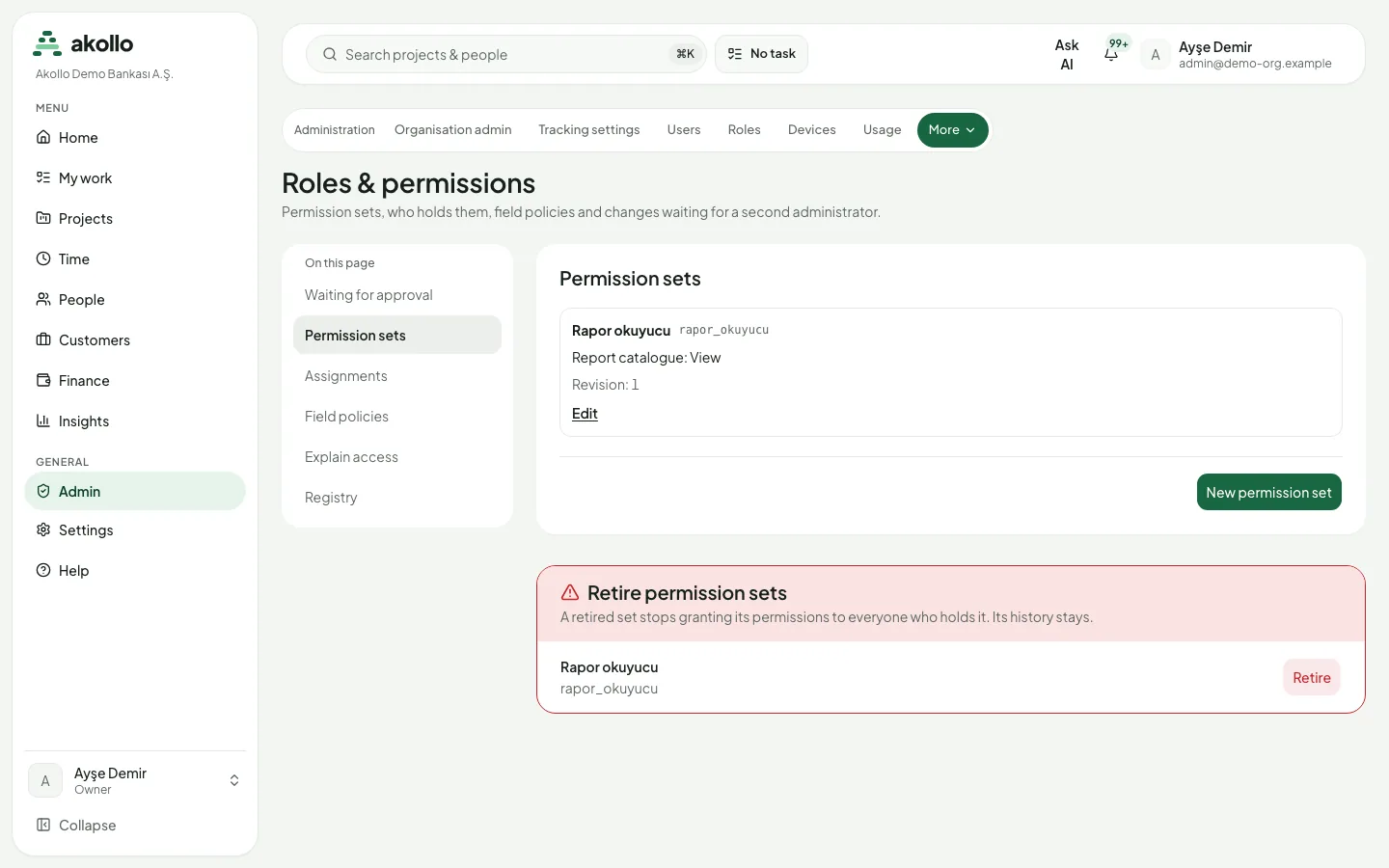This screenshot has width=1389, height=868.
Task: Open Settings from the sidebar
Action: pyautogui.click(x=135, y=530)
